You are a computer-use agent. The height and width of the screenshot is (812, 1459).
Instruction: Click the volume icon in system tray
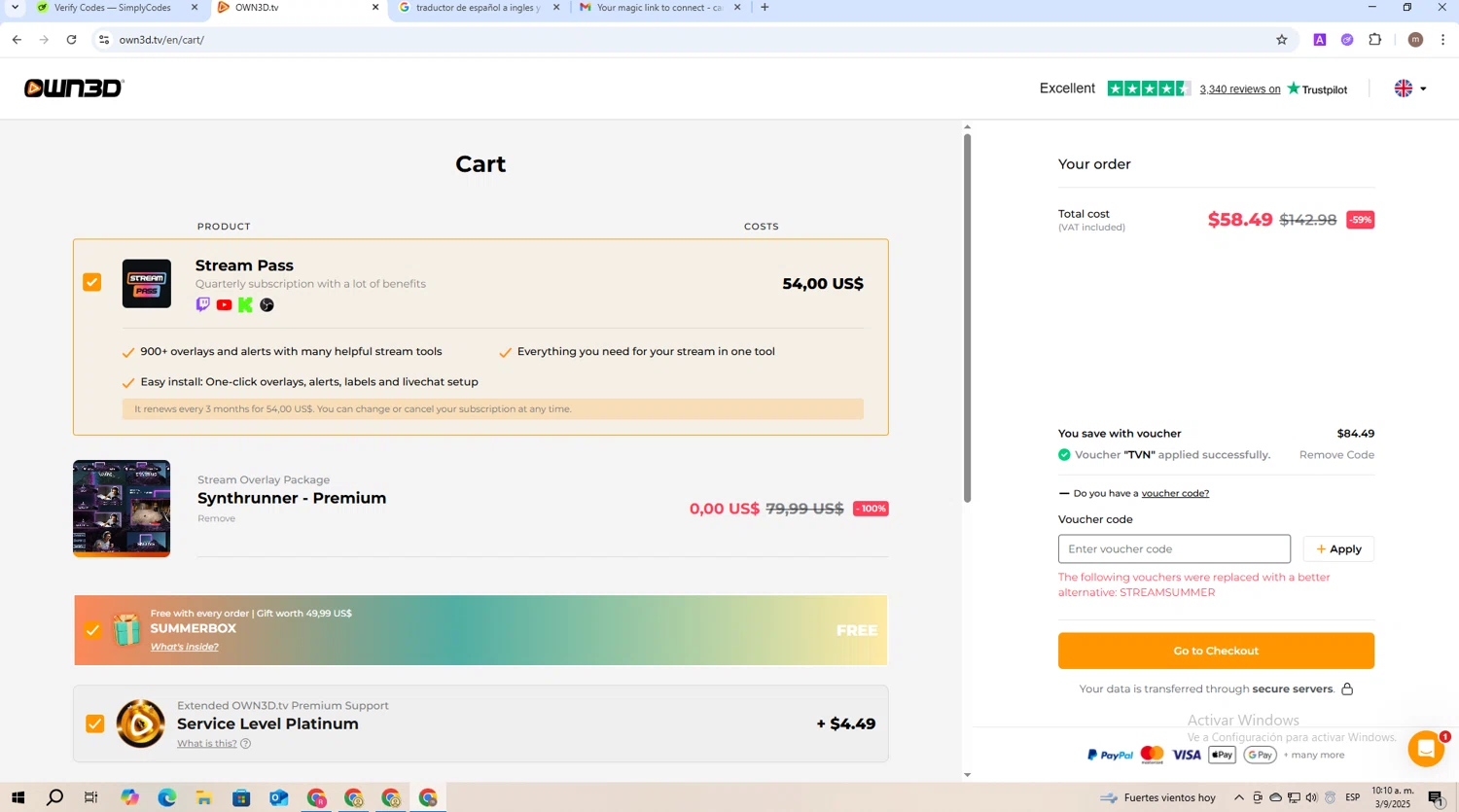(1311, 797)
